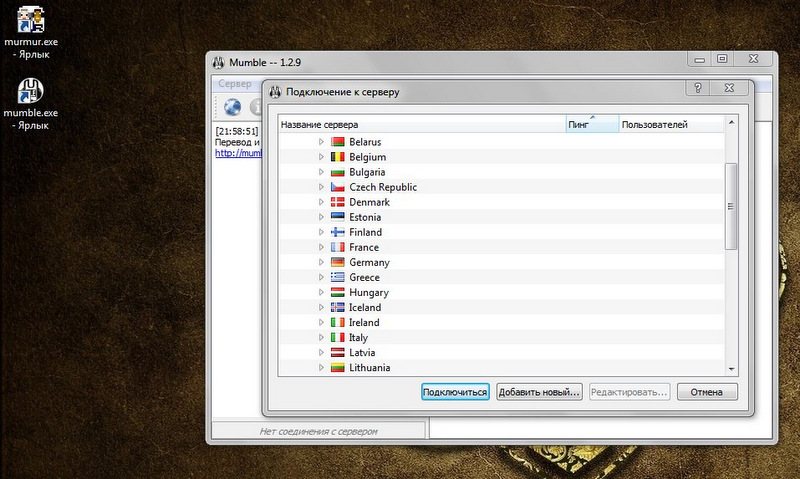Expand the Belgium server group
The width and height of the screenshot is (800, 479).
[x=321, y=157]
